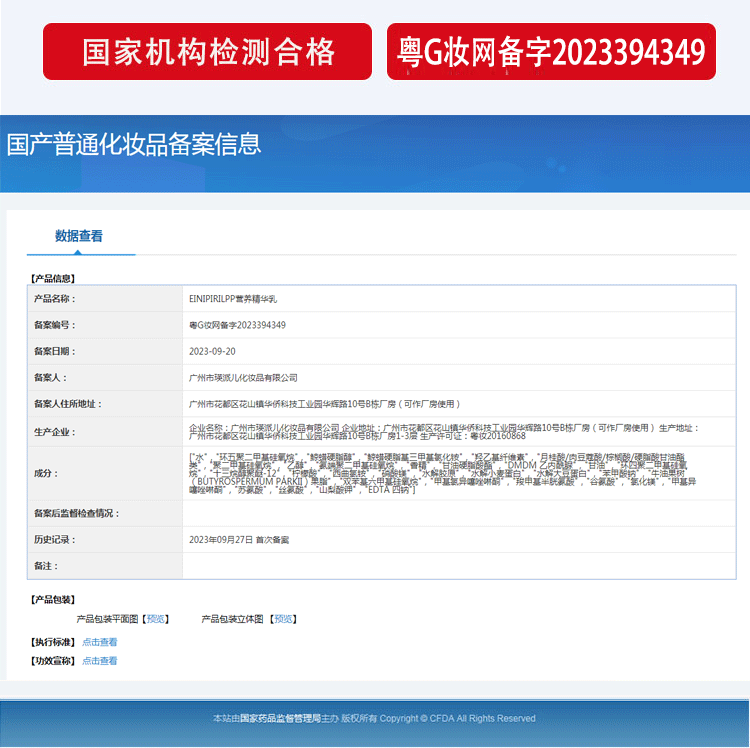The height and width of the screenshot is (748, 750).
Task: Click the 产品包装平面图 label
Action: point(107,619)
